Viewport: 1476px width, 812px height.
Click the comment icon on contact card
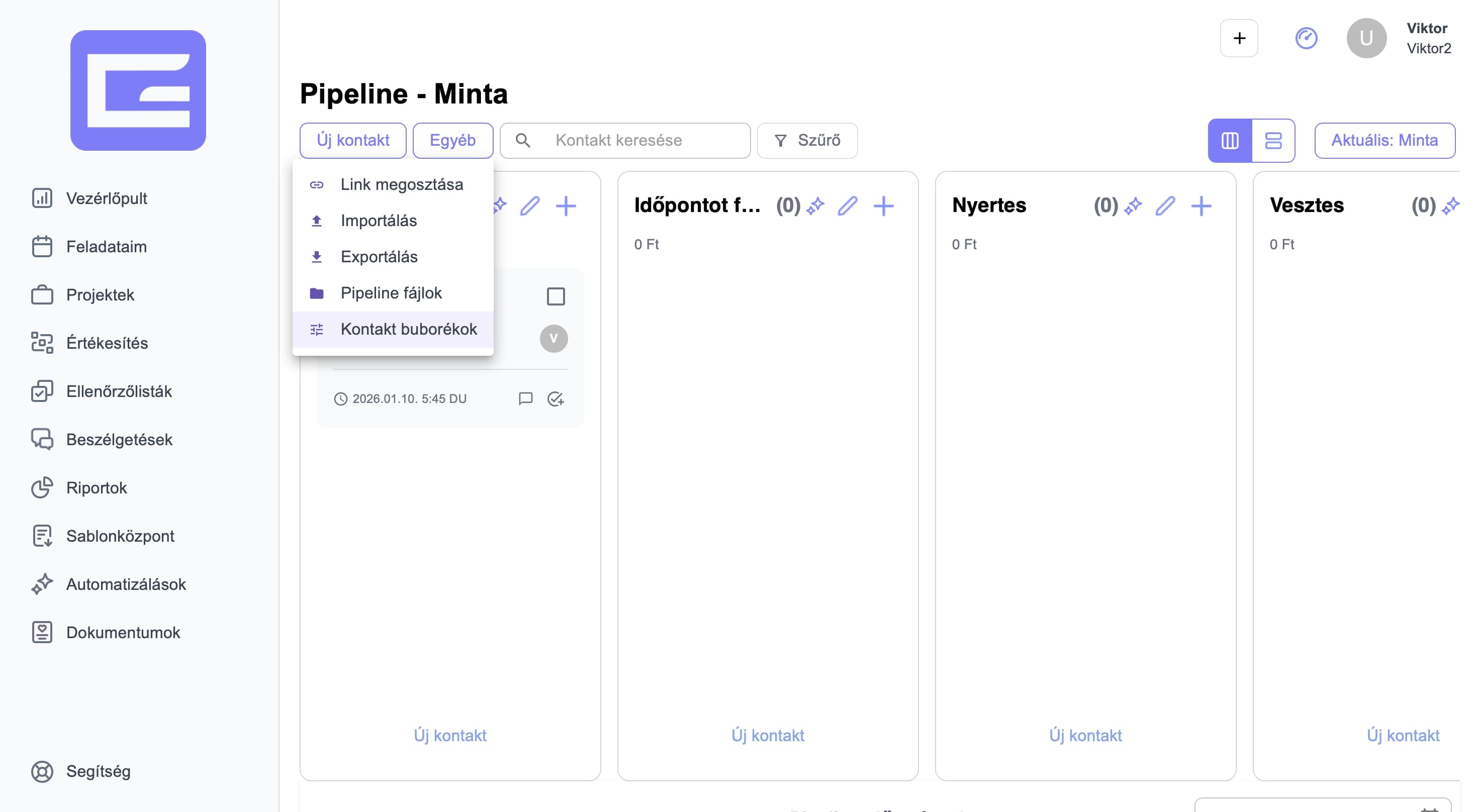click(525, 398)
